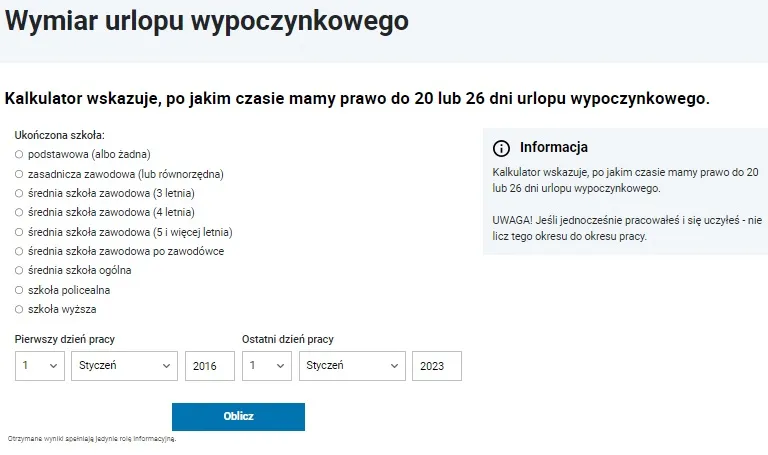The width and height of the screenshot is (768, 455).
Task: Open first work day number dropdown
Action: [x=40, y=366]
